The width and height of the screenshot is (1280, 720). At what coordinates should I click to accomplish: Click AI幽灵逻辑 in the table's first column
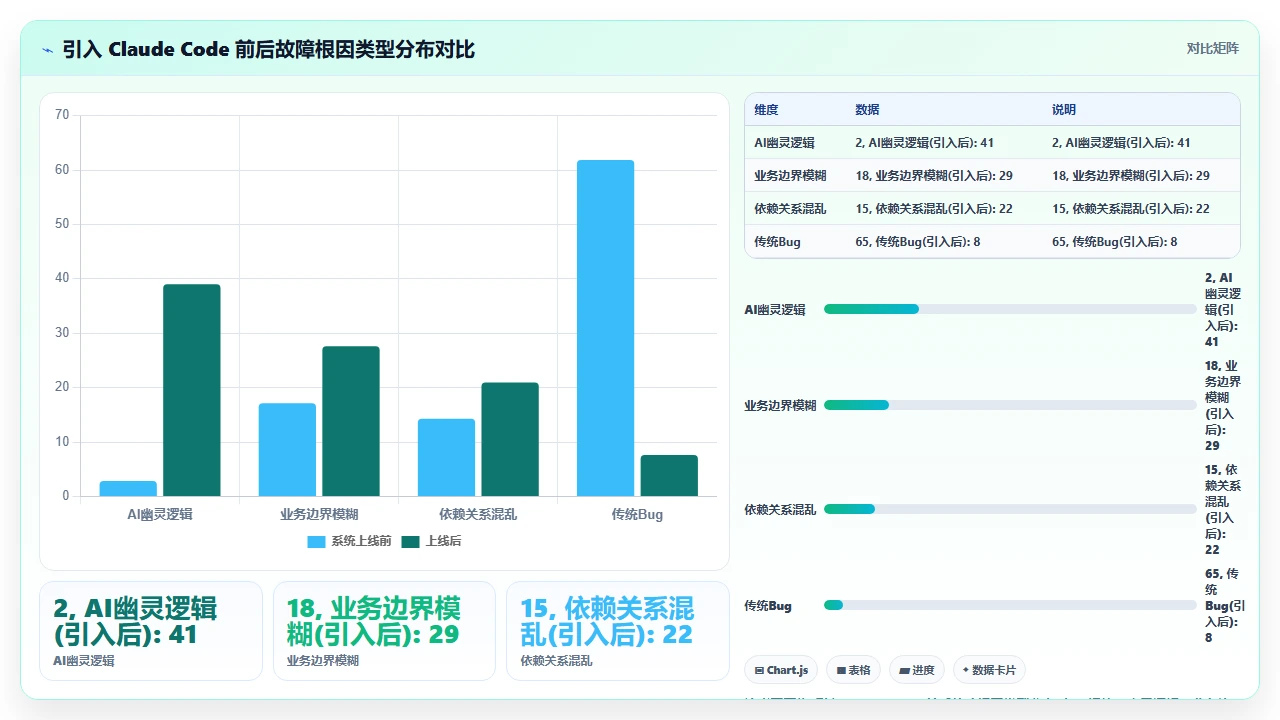pyautogui.click(x=784, y=143)
